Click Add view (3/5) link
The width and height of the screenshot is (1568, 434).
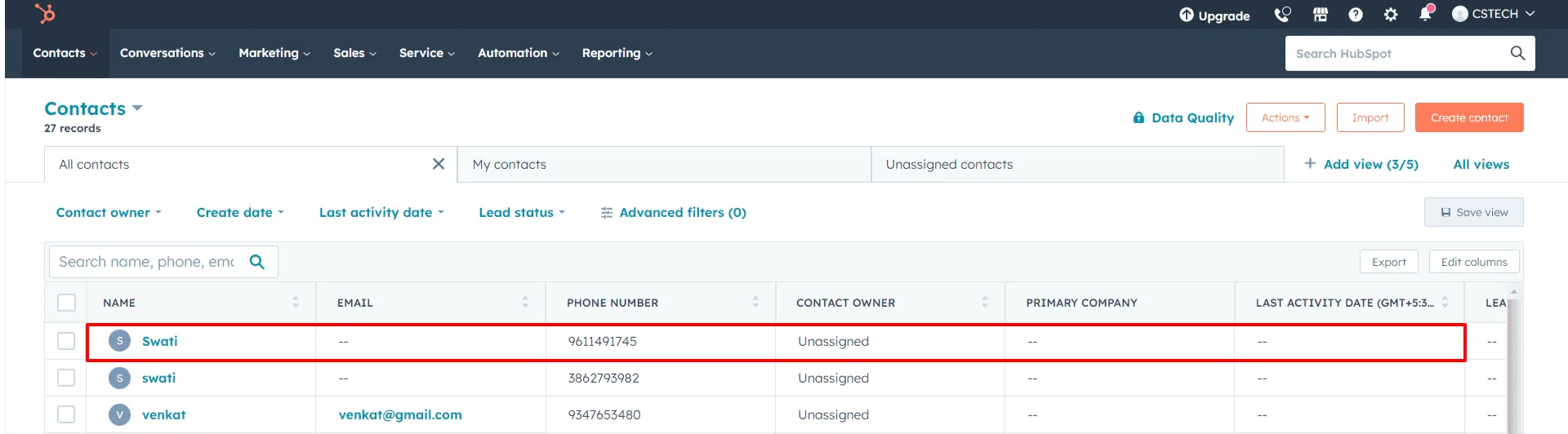1361,164
